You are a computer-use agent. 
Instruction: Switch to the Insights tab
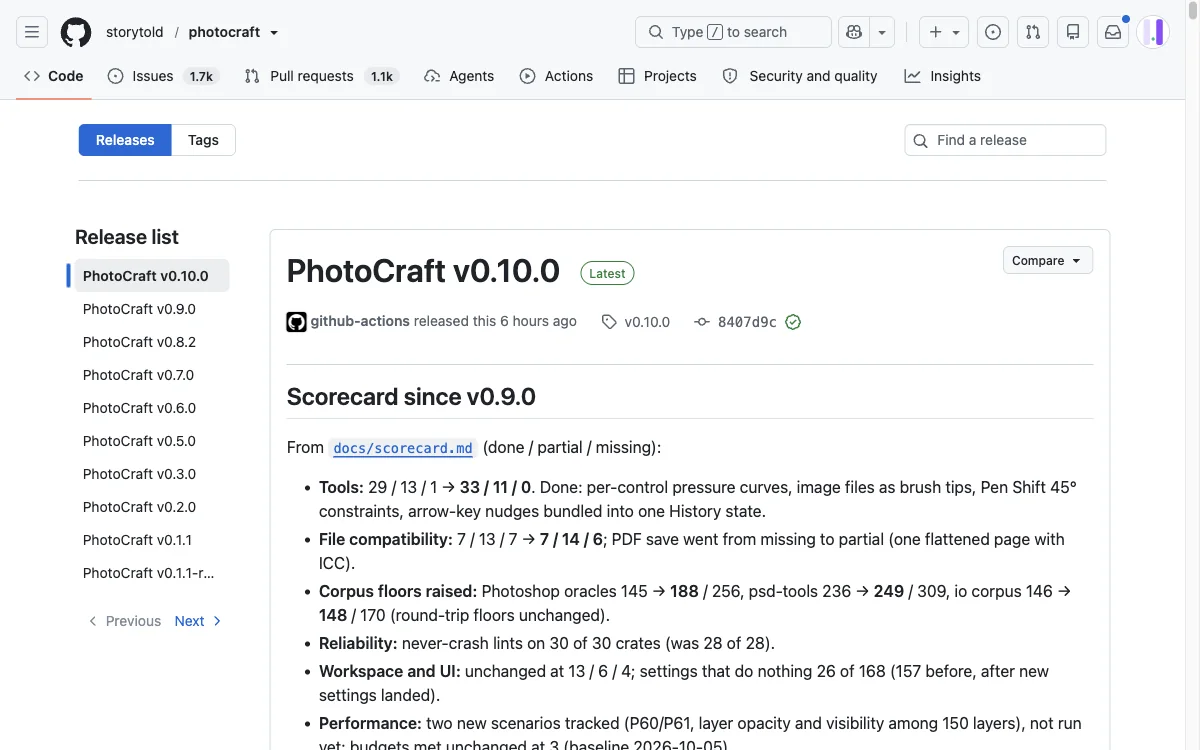click(942, 76)
